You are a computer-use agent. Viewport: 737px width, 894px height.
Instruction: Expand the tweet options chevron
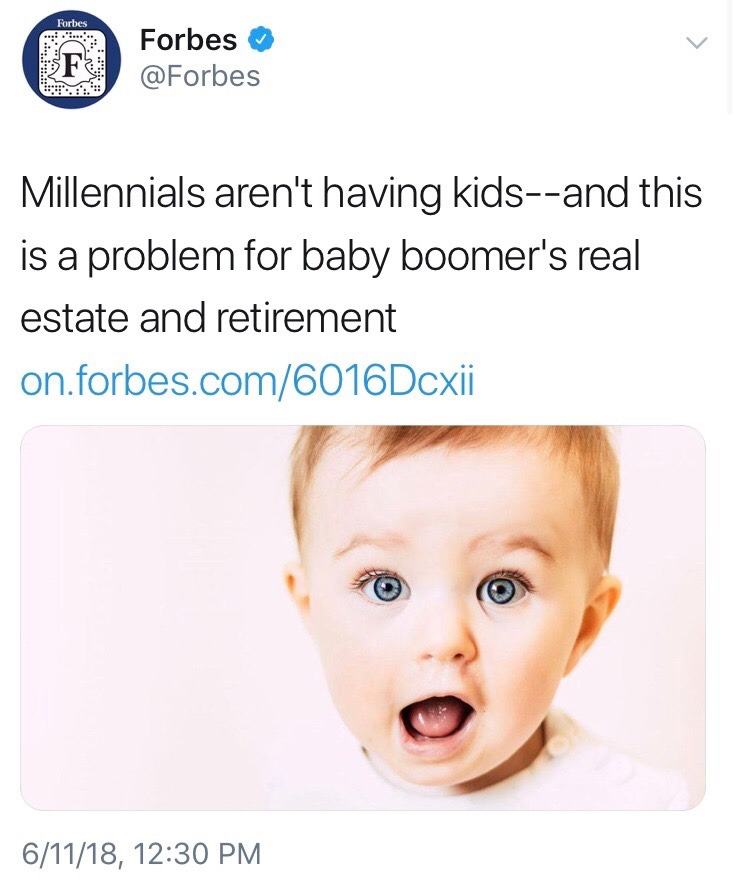pos(697,43)
